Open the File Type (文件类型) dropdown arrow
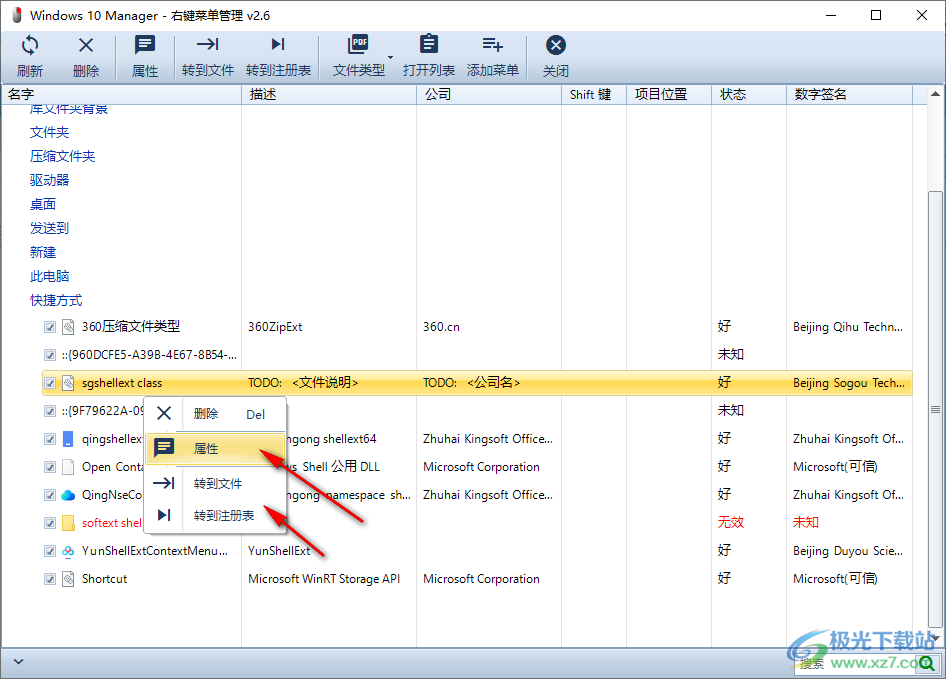The image size is (946, 679). point(390,57)
